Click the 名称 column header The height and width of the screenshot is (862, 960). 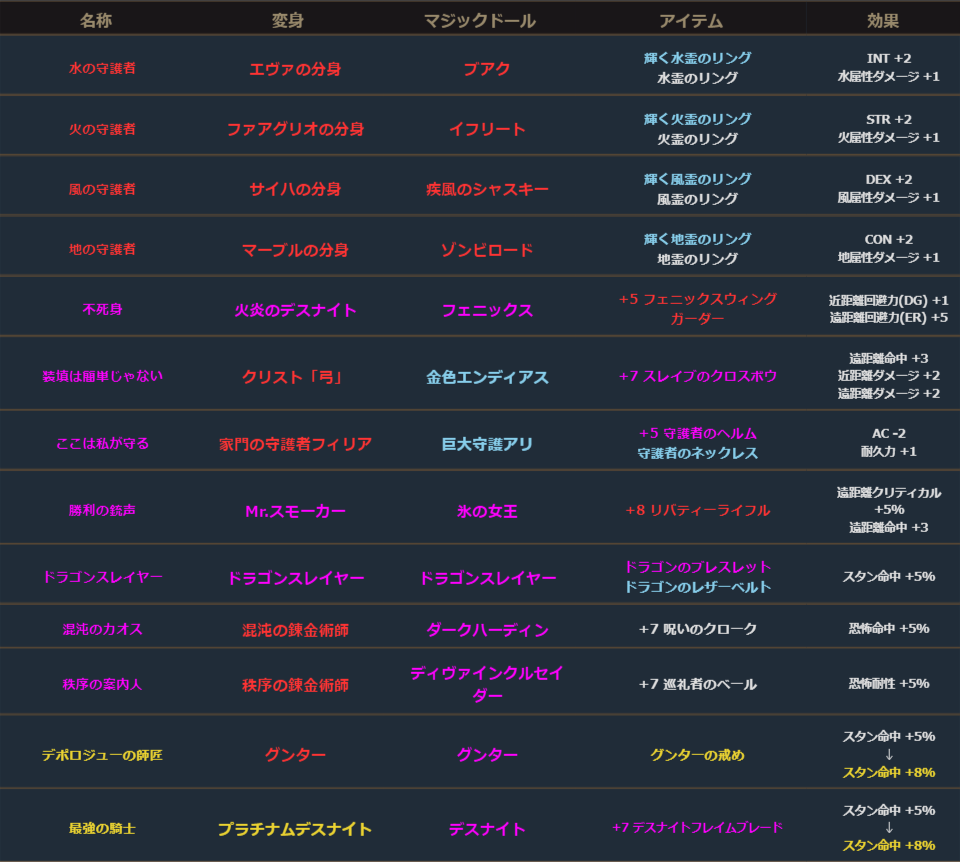tap(103, 20)
